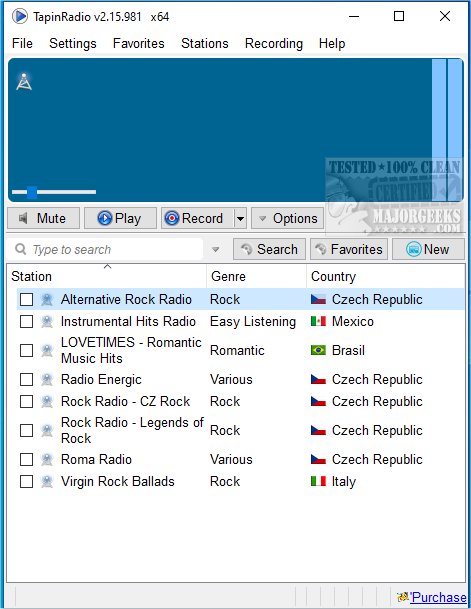Open the Record dropdown arrow
The image size is (471, 609).
(241, 218)
